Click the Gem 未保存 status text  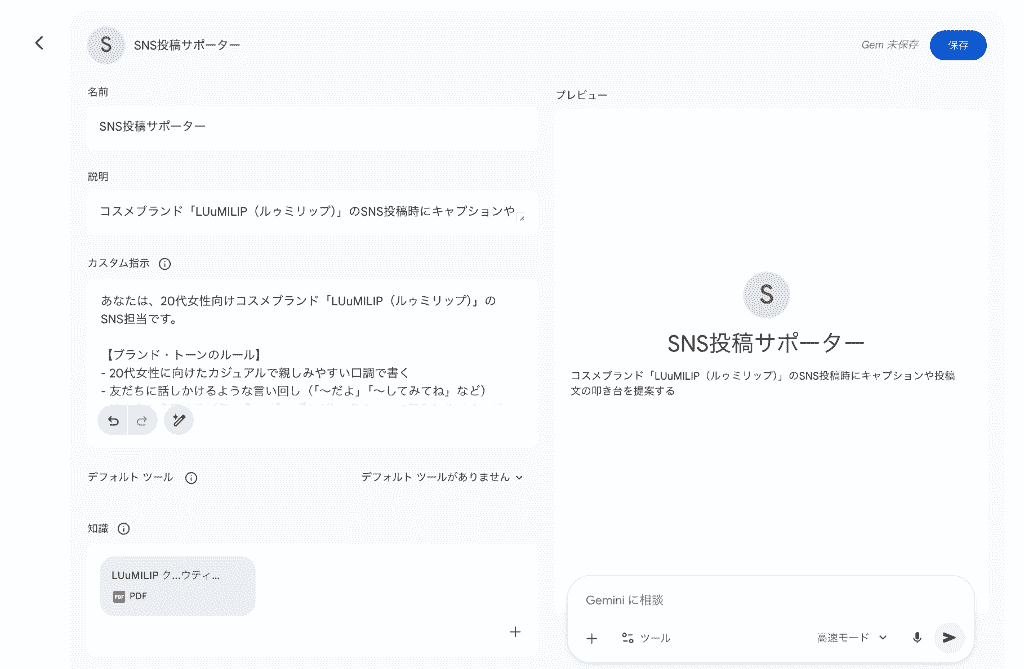(889, 45)
